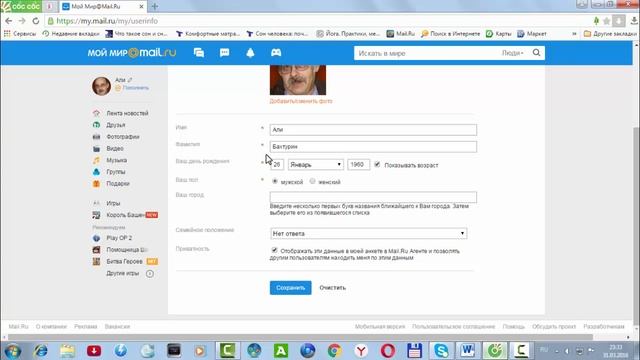Open the messages chat bubbles icon in header
Viewport: 640px width, 360px height.
click(199, 53)
